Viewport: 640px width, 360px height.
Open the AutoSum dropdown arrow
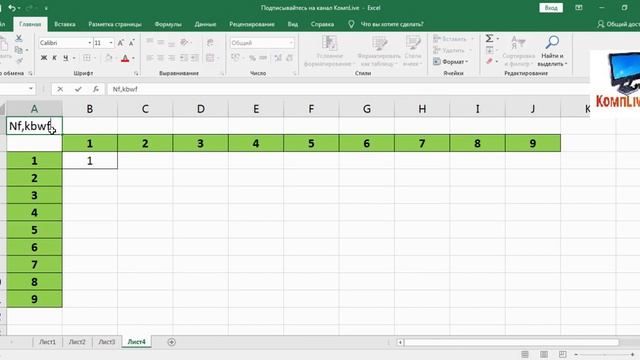coord(498,38)
